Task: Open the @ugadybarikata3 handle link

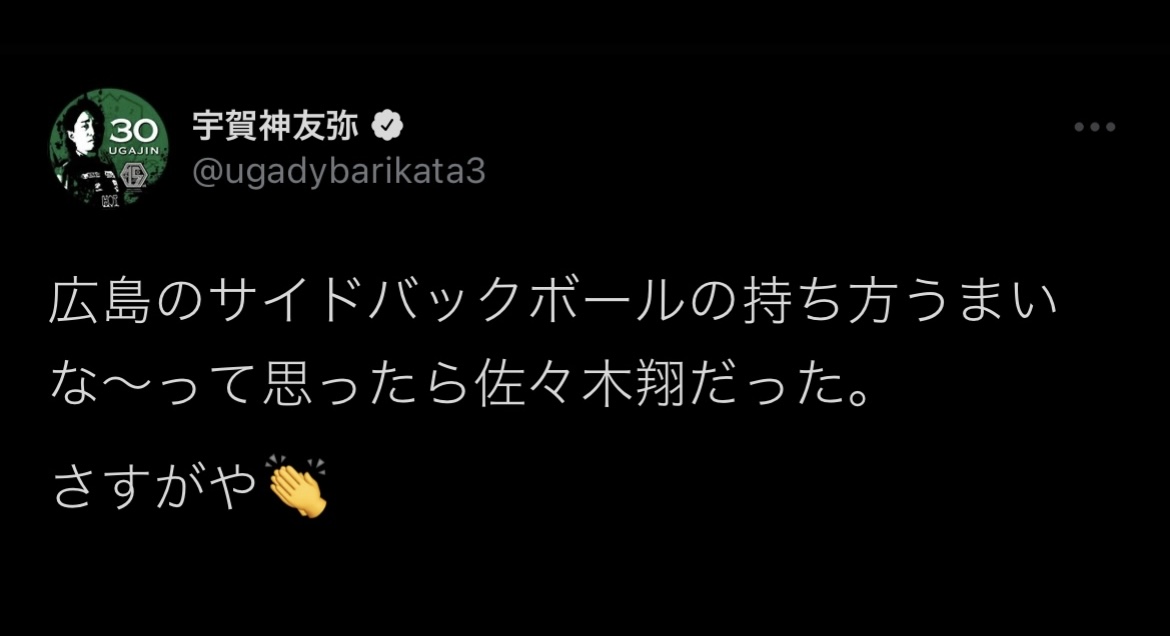Action: [339, 172]
